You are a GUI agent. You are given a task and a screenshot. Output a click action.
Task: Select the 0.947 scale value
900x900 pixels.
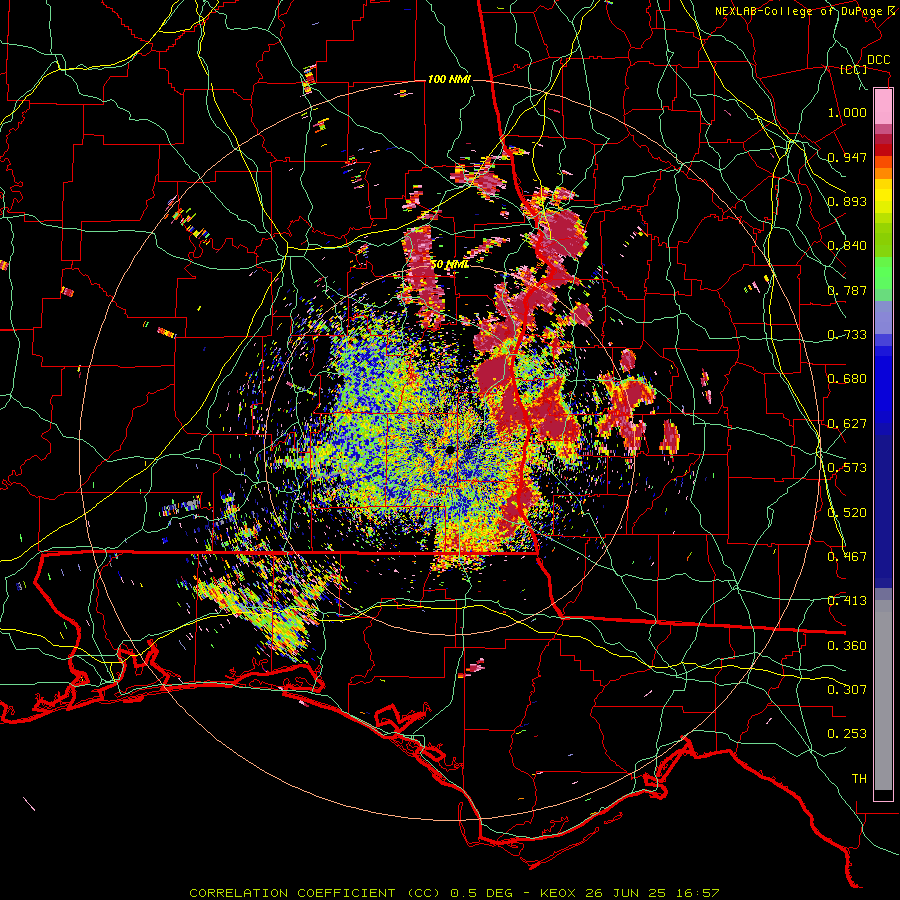[847, 157]
